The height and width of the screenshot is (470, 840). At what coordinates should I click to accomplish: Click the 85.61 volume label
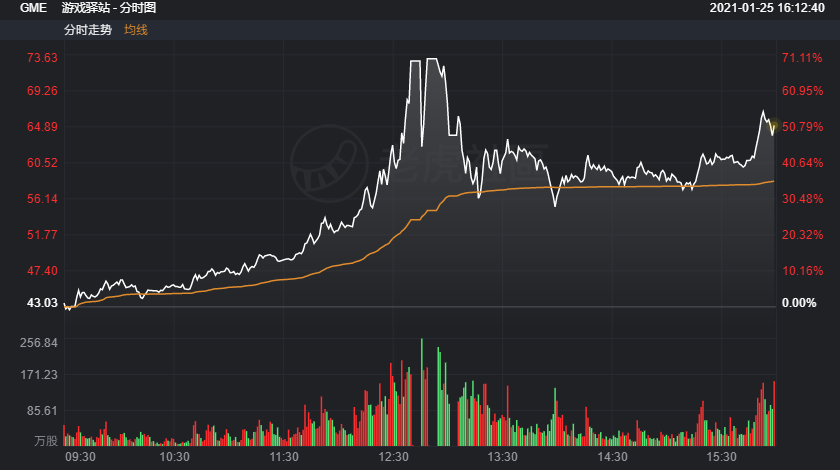(x=42, y=411)
